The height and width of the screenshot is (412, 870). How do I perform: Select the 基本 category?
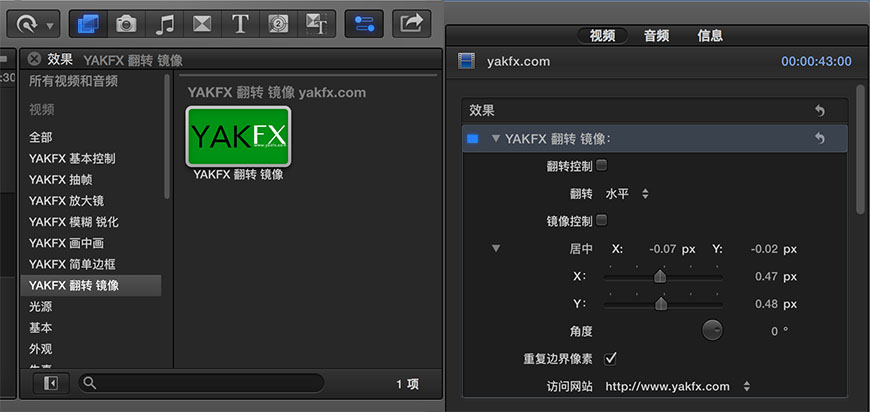click(41, 328)
